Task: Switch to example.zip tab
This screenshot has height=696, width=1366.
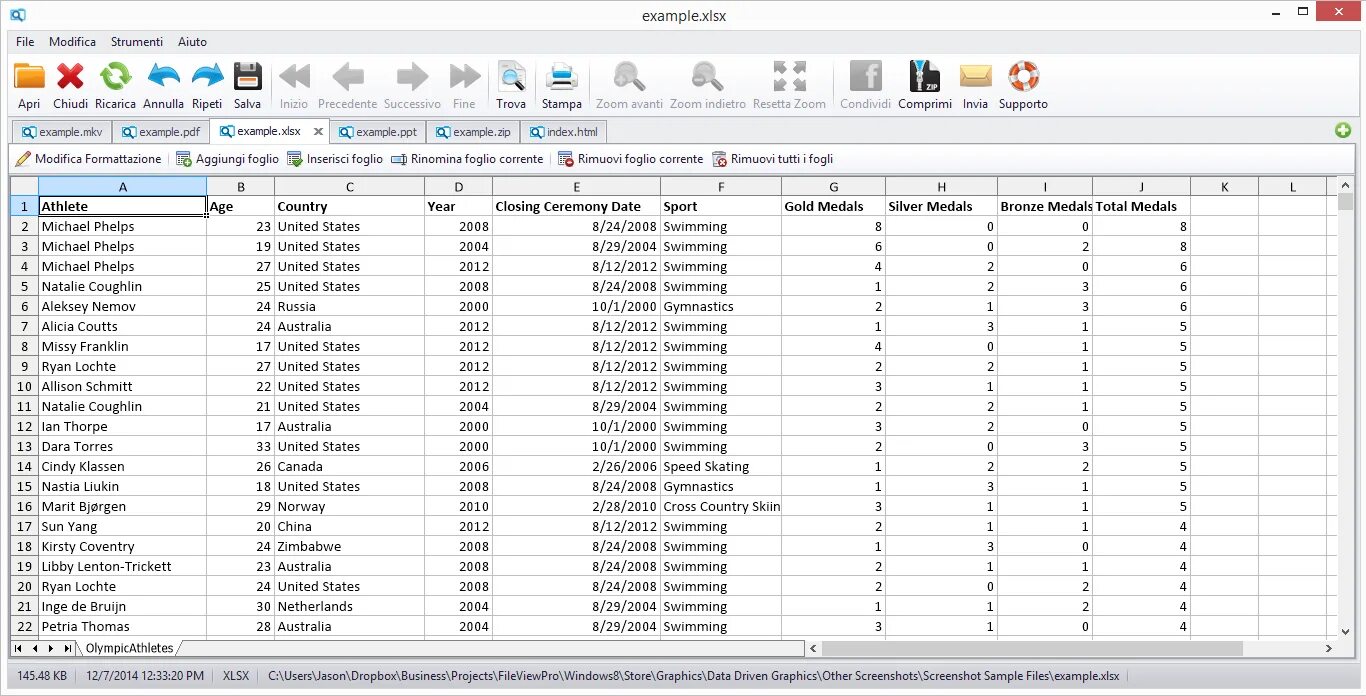Action: pyautogui.click(x=472, y=132)
